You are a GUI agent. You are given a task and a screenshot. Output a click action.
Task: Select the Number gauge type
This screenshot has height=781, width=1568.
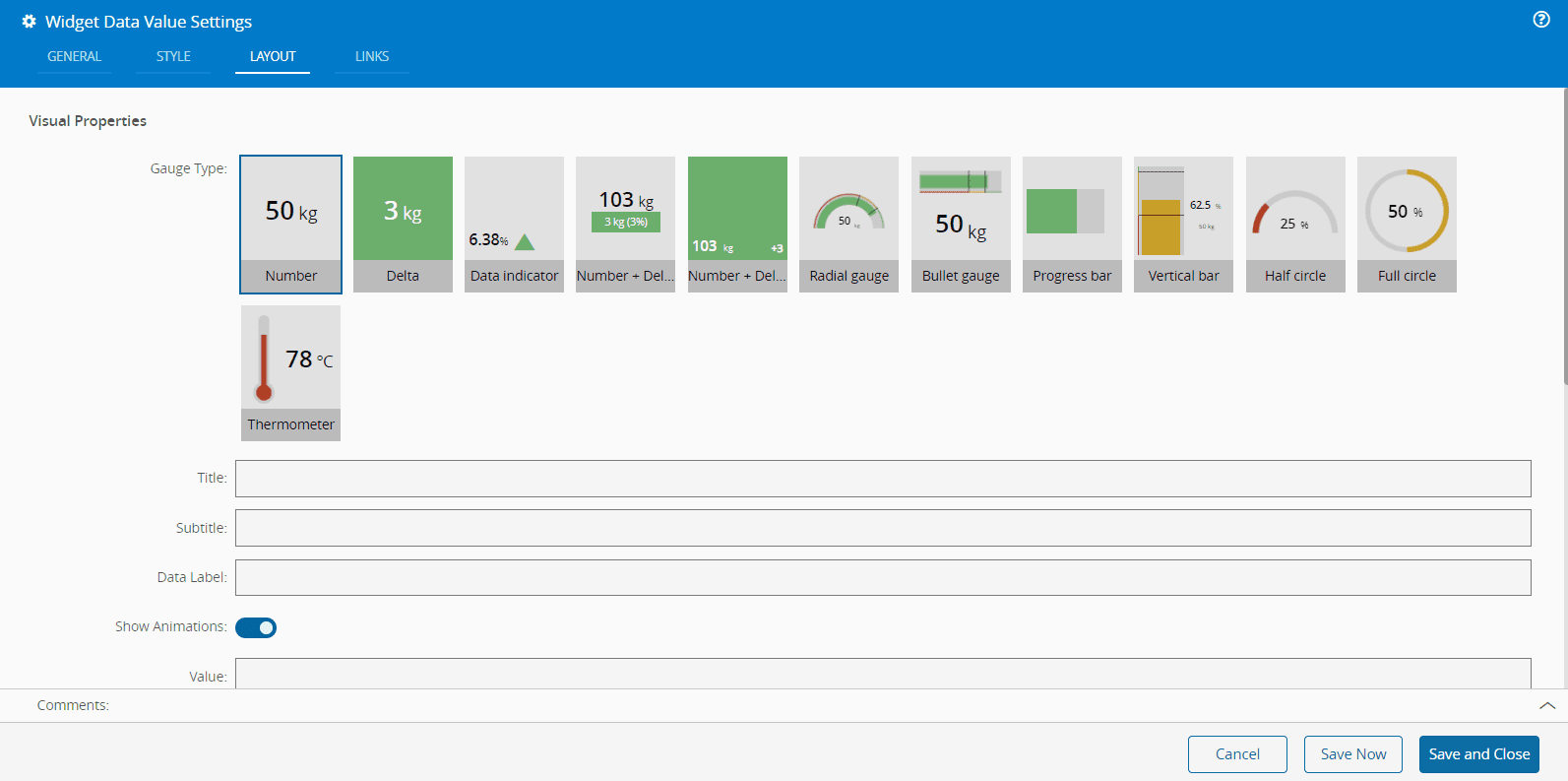click(x=291, y=225)
